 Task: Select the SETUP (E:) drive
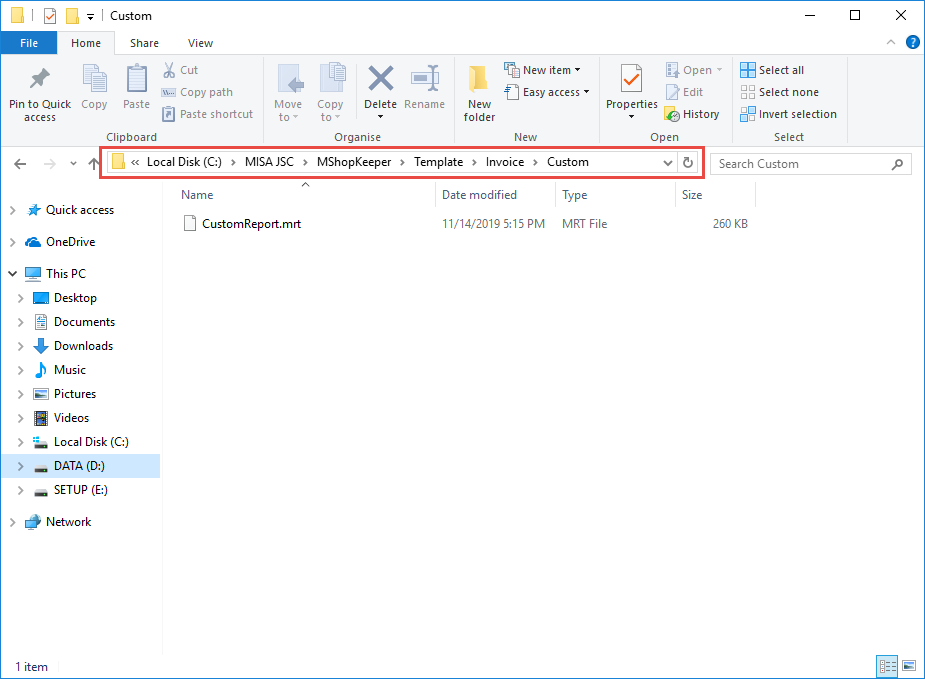point(81,490)
